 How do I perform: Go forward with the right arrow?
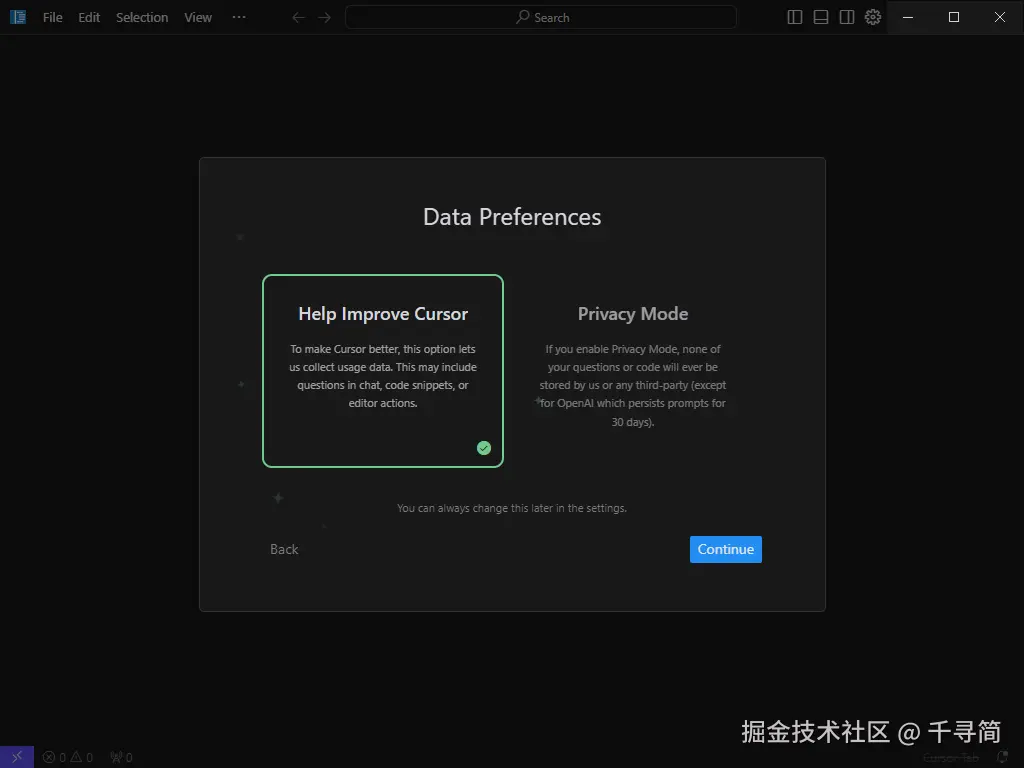coord(325,18)
